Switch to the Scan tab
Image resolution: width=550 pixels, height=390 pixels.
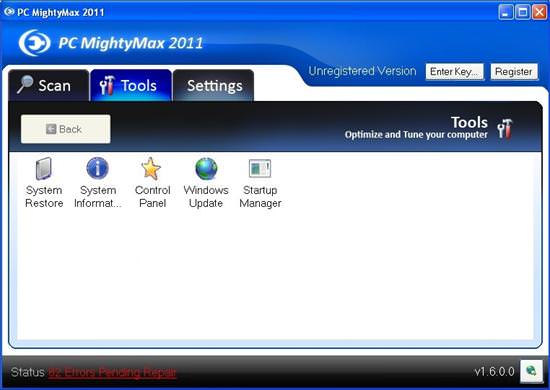click(48, 86)
